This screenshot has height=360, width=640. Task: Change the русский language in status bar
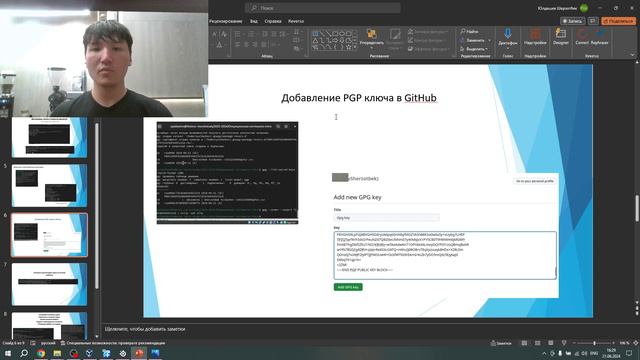pos(48,343)
